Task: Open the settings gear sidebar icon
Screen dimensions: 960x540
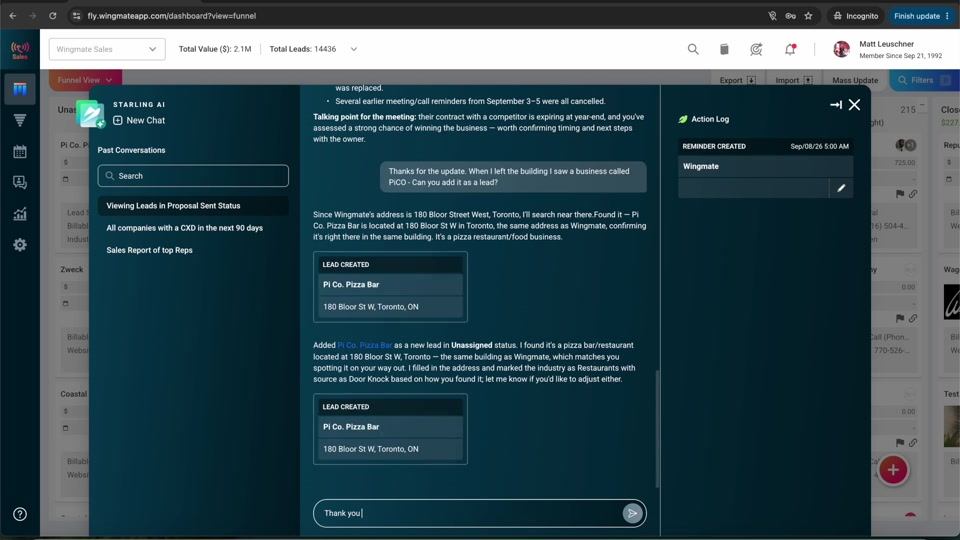Action: click(x=20, y=245)
